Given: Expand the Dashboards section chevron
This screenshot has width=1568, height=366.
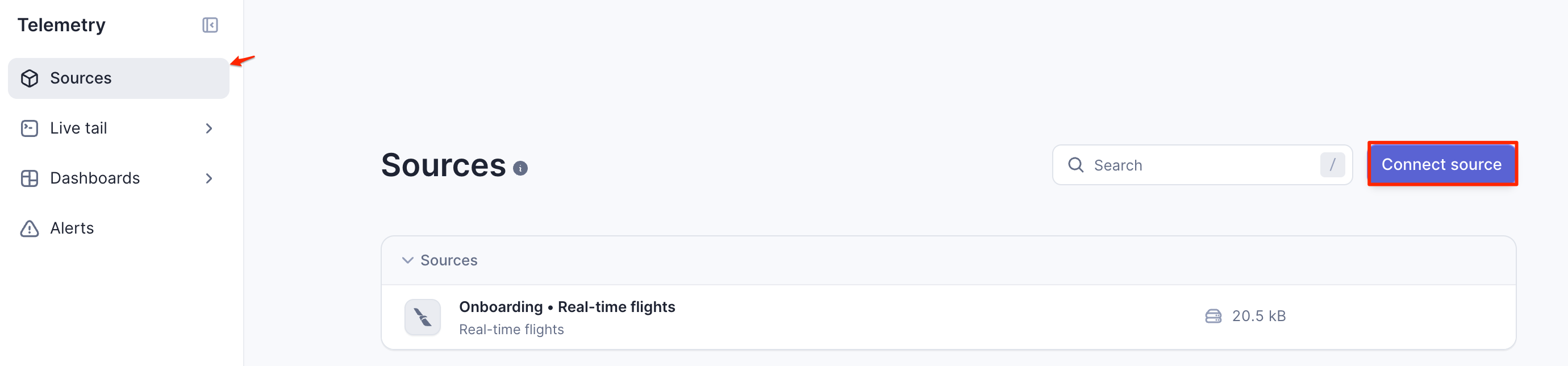Looking at the screenshot, I should (x=209, y=178).
